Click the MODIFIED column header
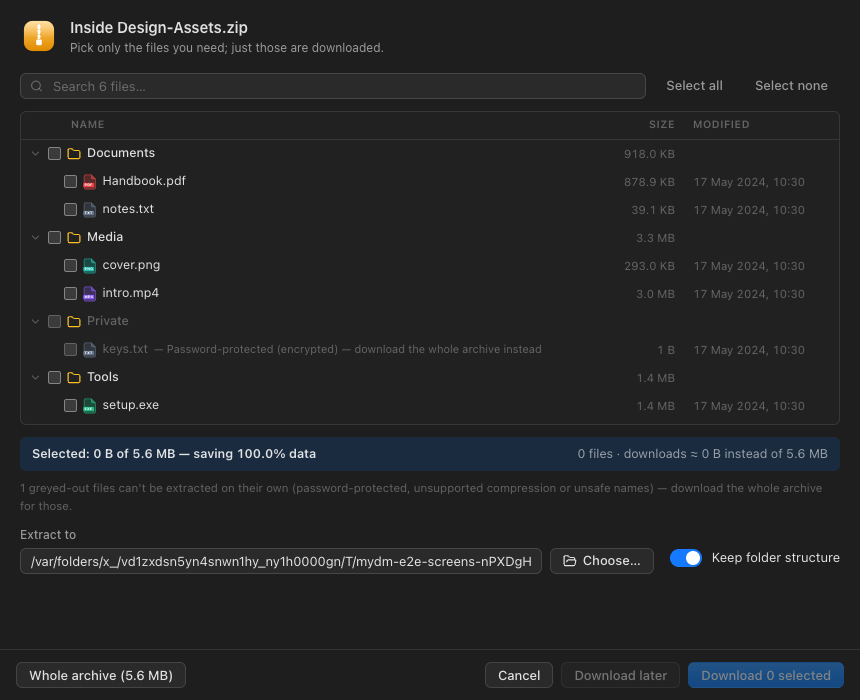 point(721,125)
